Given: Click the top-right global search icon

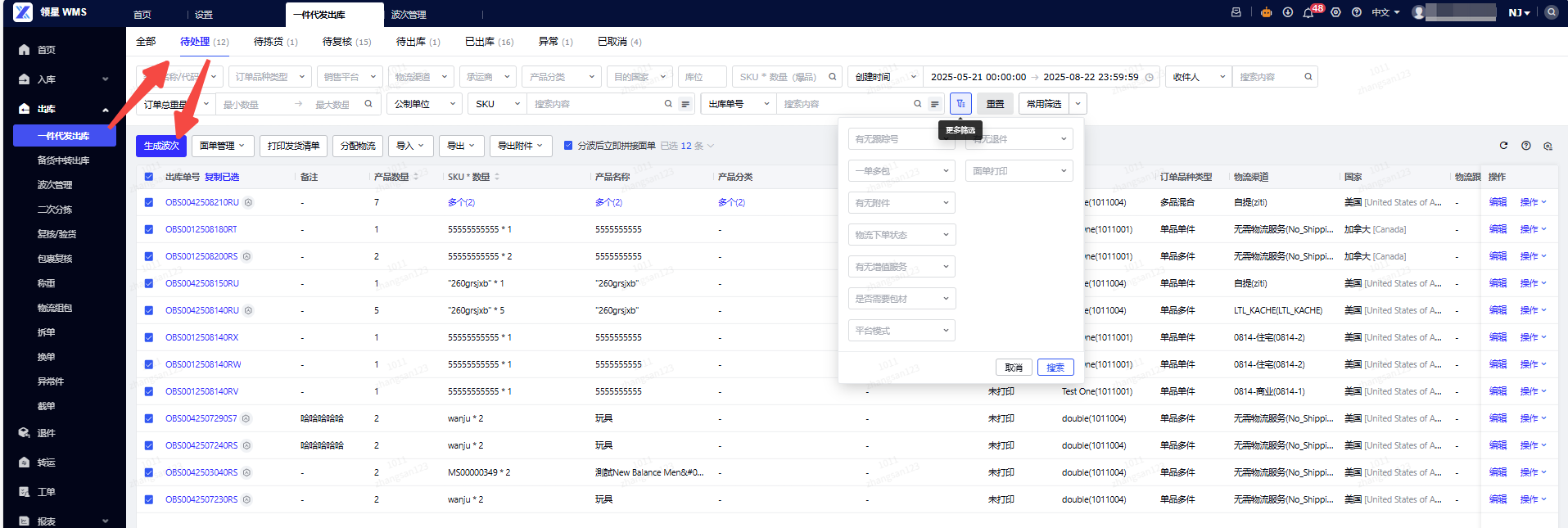Looking at the screenshot, I should coord(1551,12).
